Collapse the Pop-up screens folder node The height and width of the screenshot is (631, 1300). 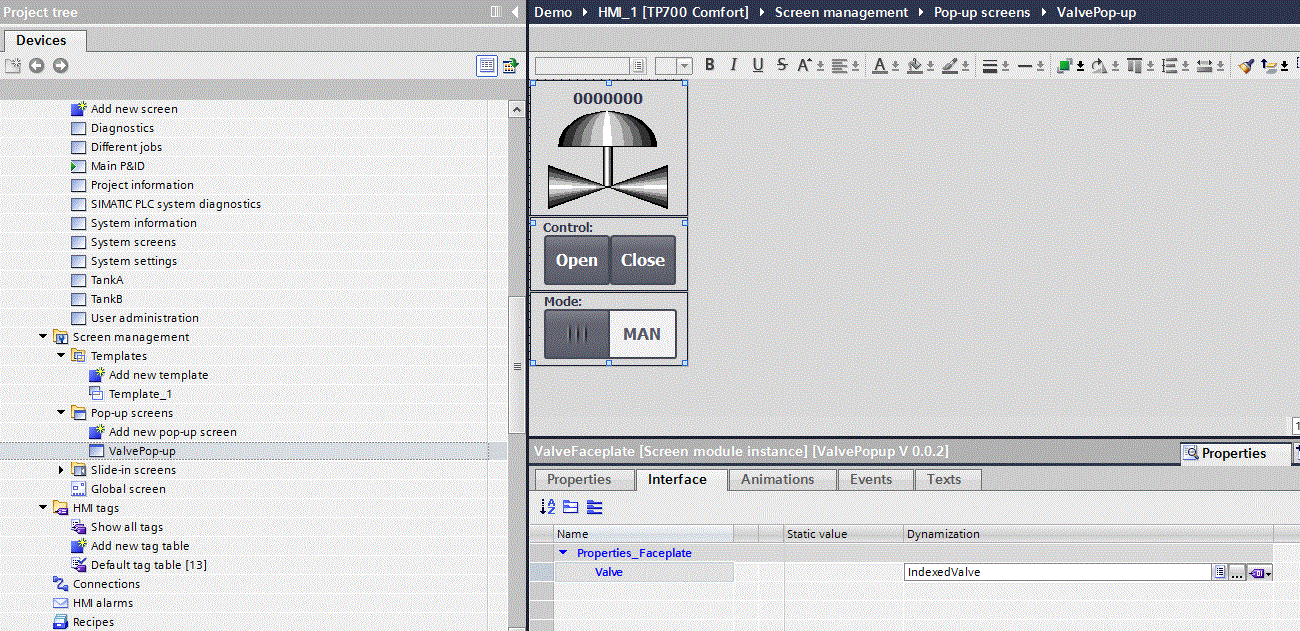tap(60, 413)
